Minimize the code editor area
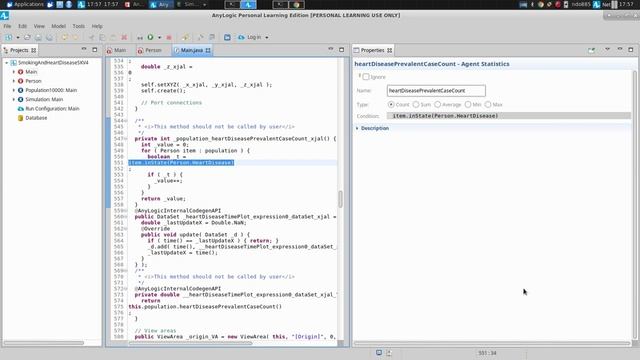The width and height of the screenshot is (640, 360). click(331, 49)
